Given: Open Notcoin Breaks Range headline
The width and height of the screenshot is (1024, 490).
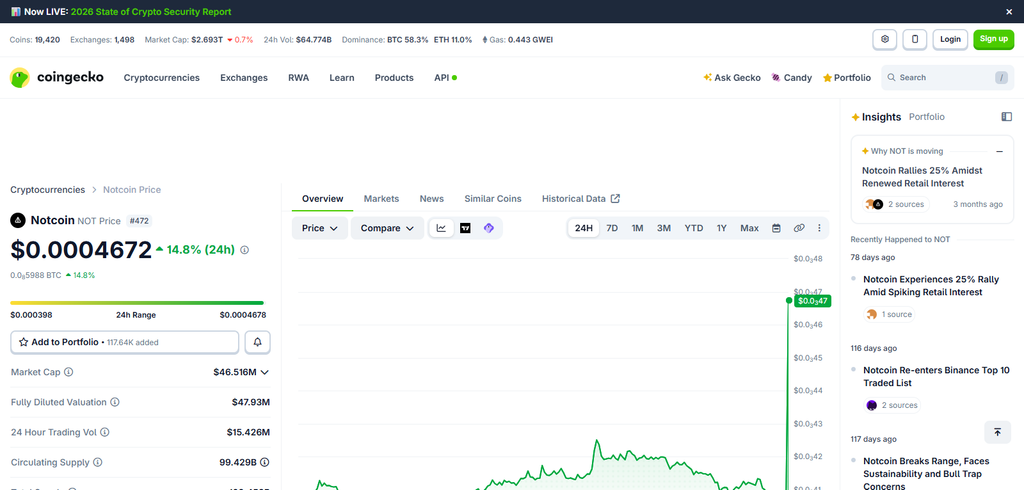Looking at the screenshot, I should [x=927, y=474].
